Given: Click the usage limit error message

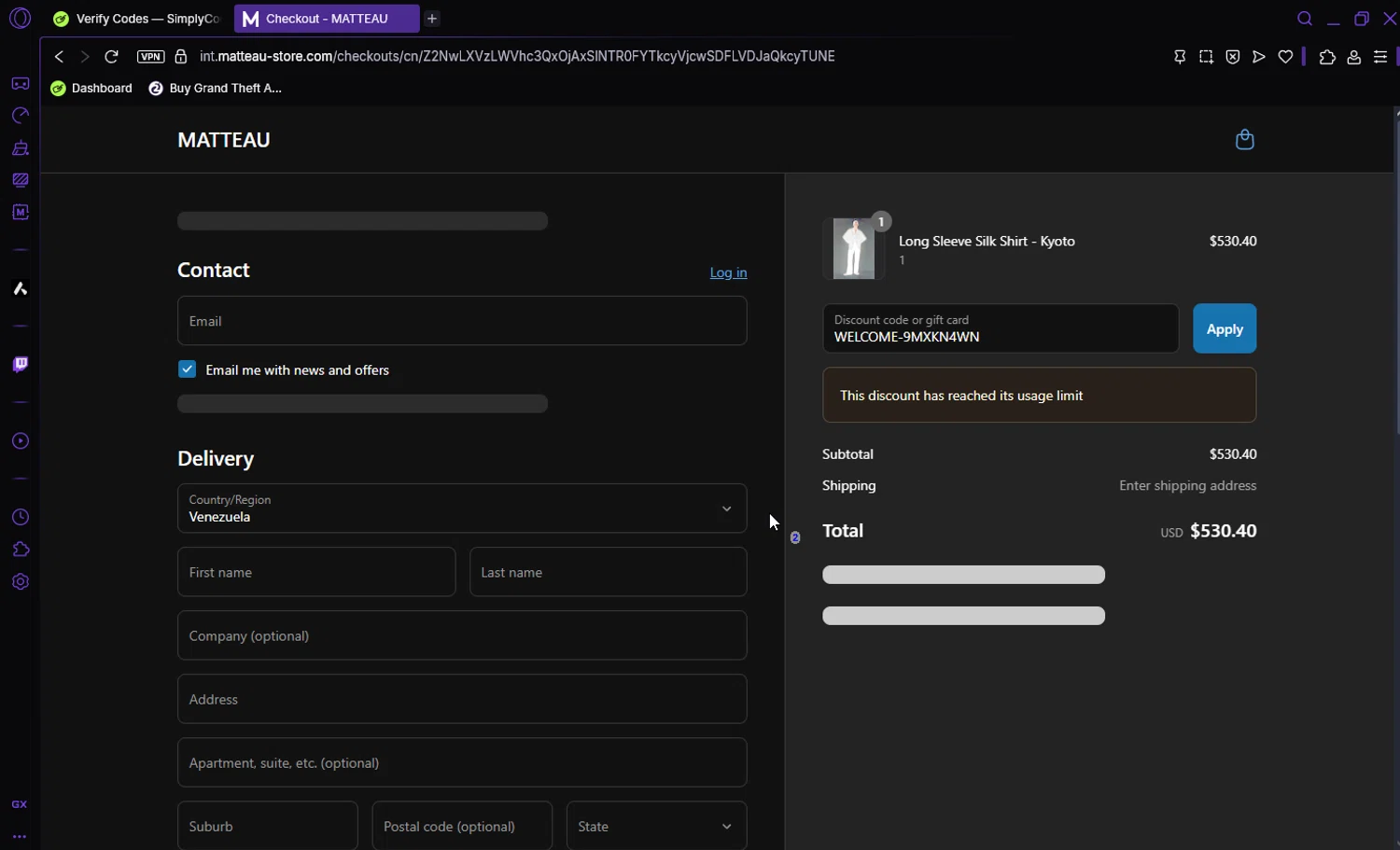Looking at the screenshot, I should pos(1039,395).
